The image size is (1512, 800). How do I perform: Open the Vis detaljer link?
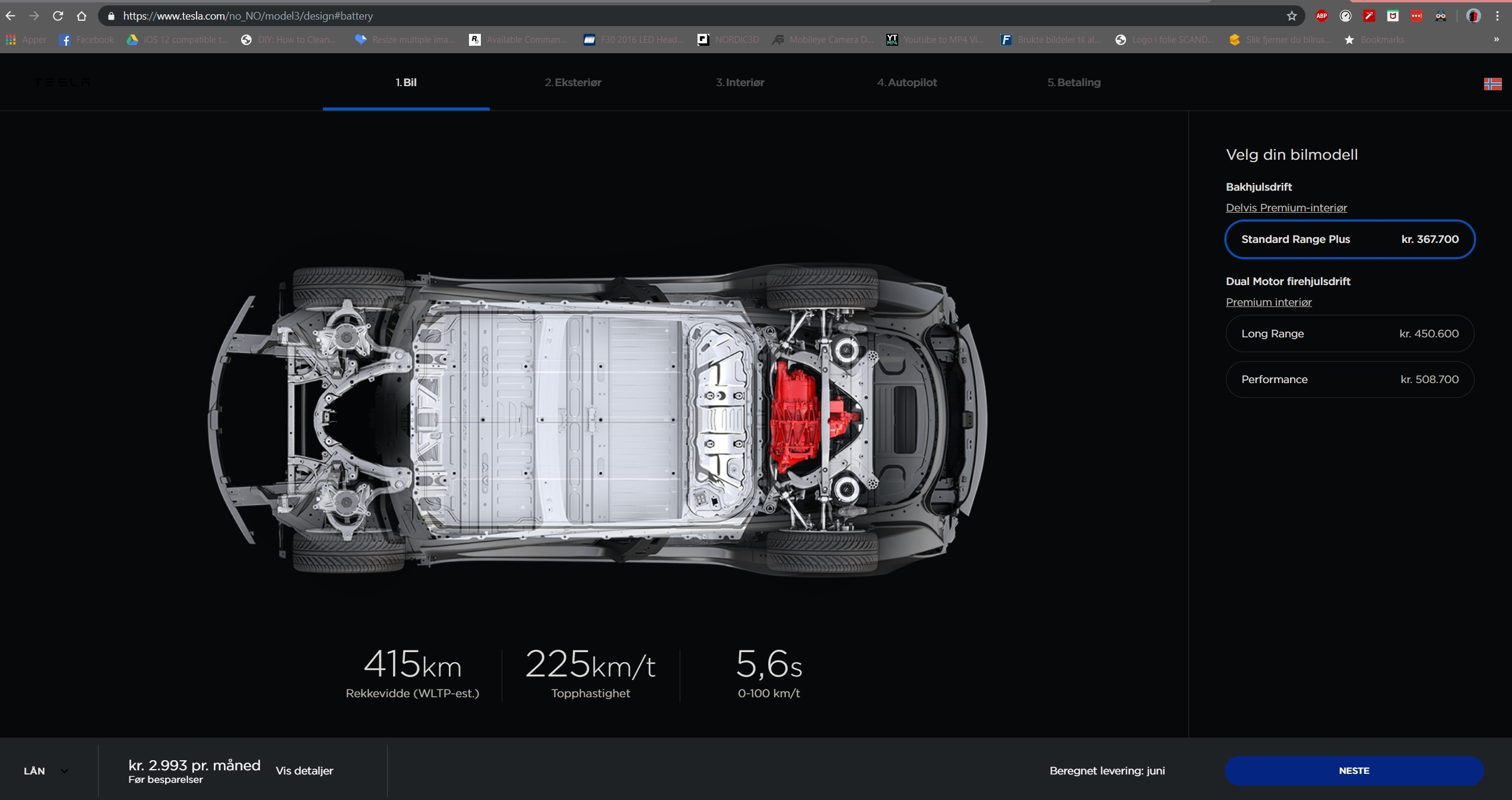click(x=304, y=771)
